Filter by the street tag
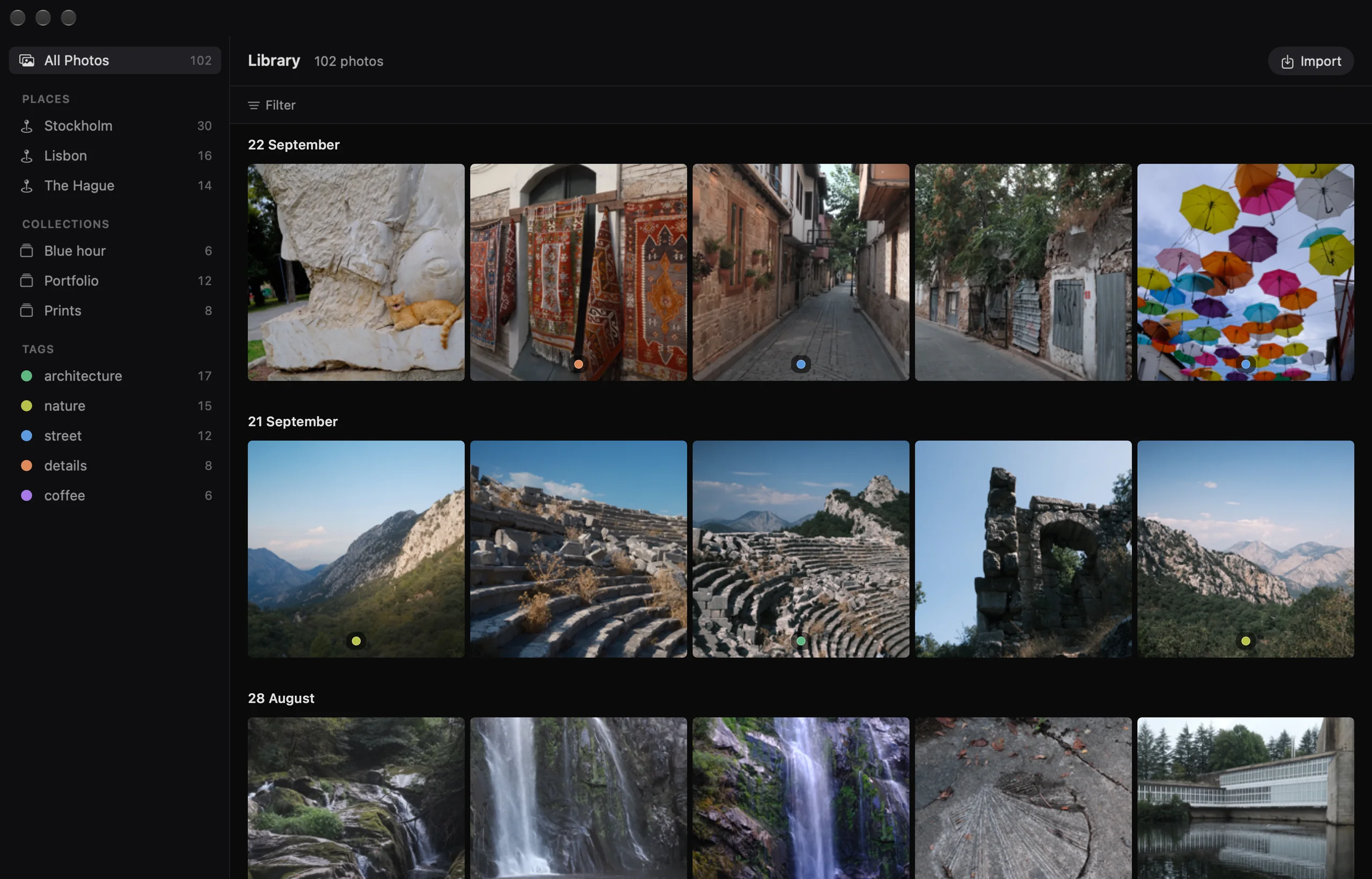This screenshot has width=1372, height=879. (115, 436)
